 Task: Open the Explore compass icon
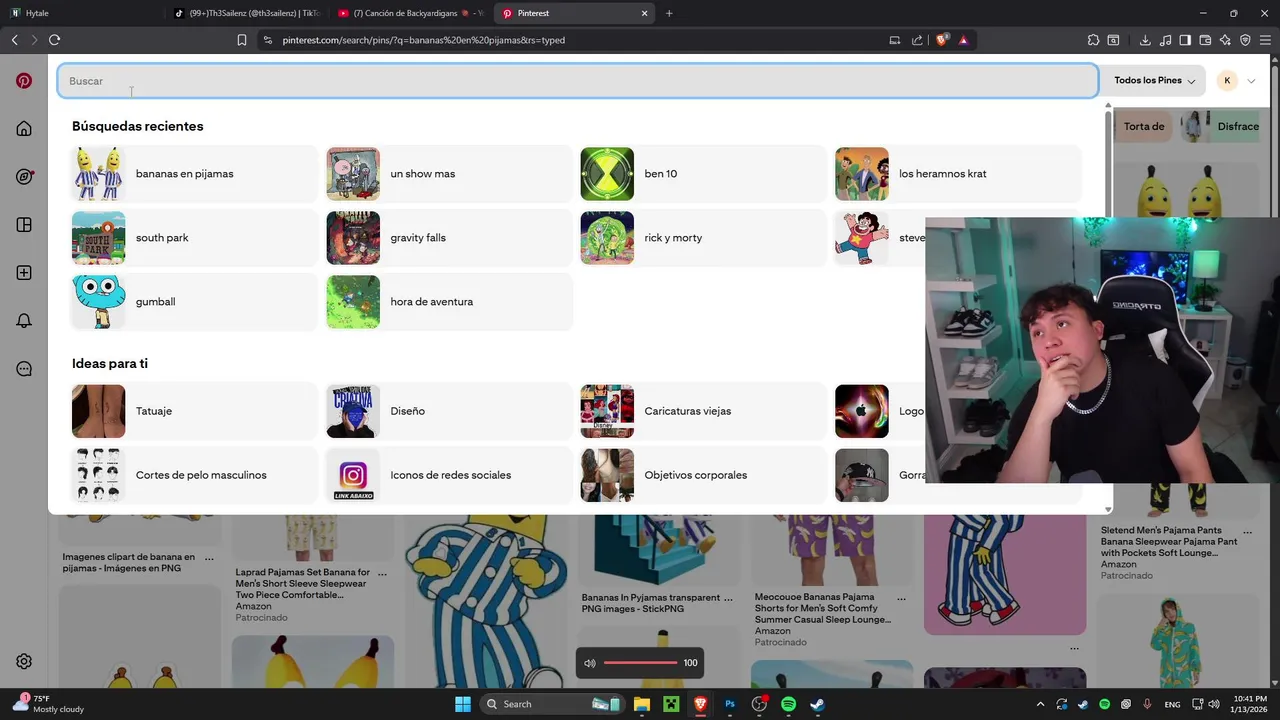pos(24,177)
